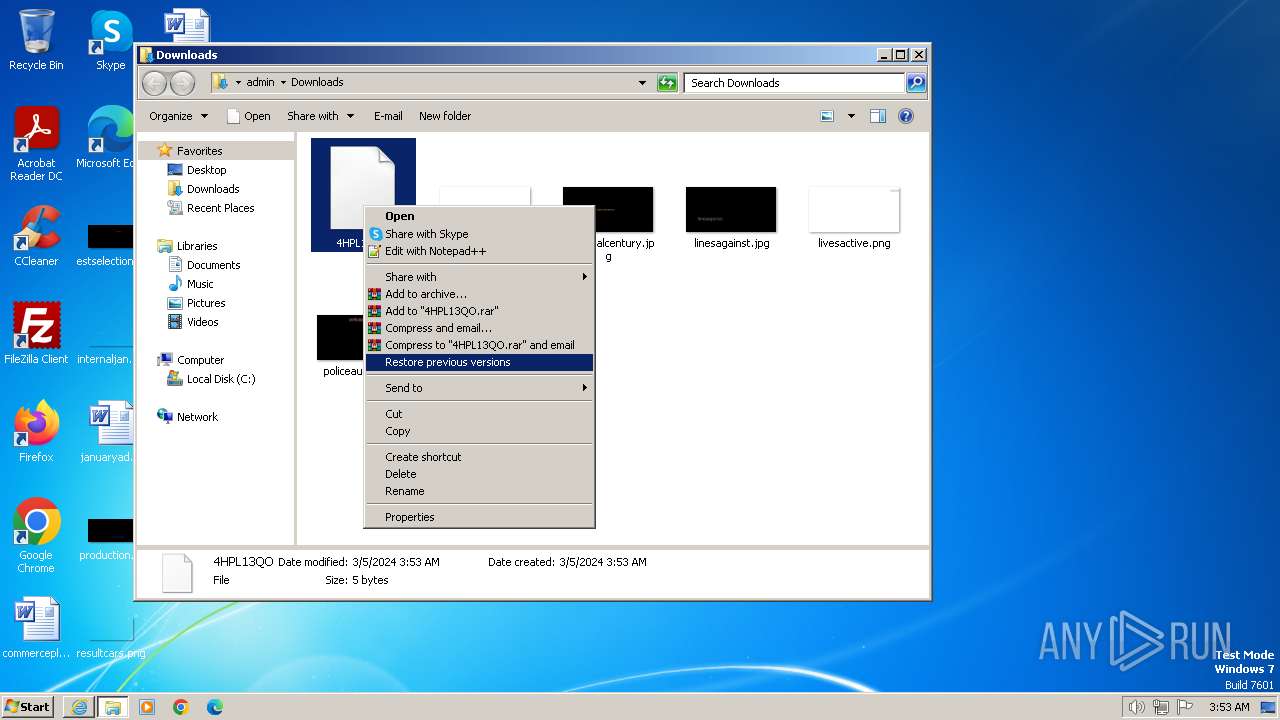Click Windows Explorer taskbar button
The image size is (1280, 720).
click(x=113, y=707)
